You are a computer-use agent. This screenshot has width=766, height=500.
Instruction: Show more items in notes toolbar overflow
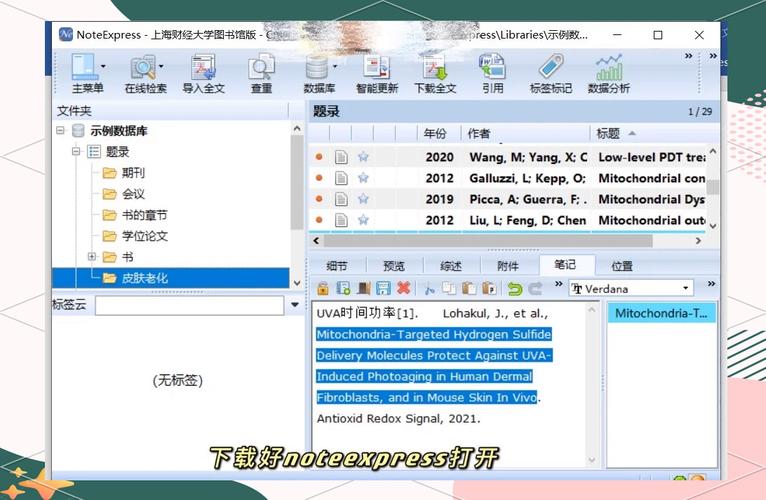(x=558, y=284)
